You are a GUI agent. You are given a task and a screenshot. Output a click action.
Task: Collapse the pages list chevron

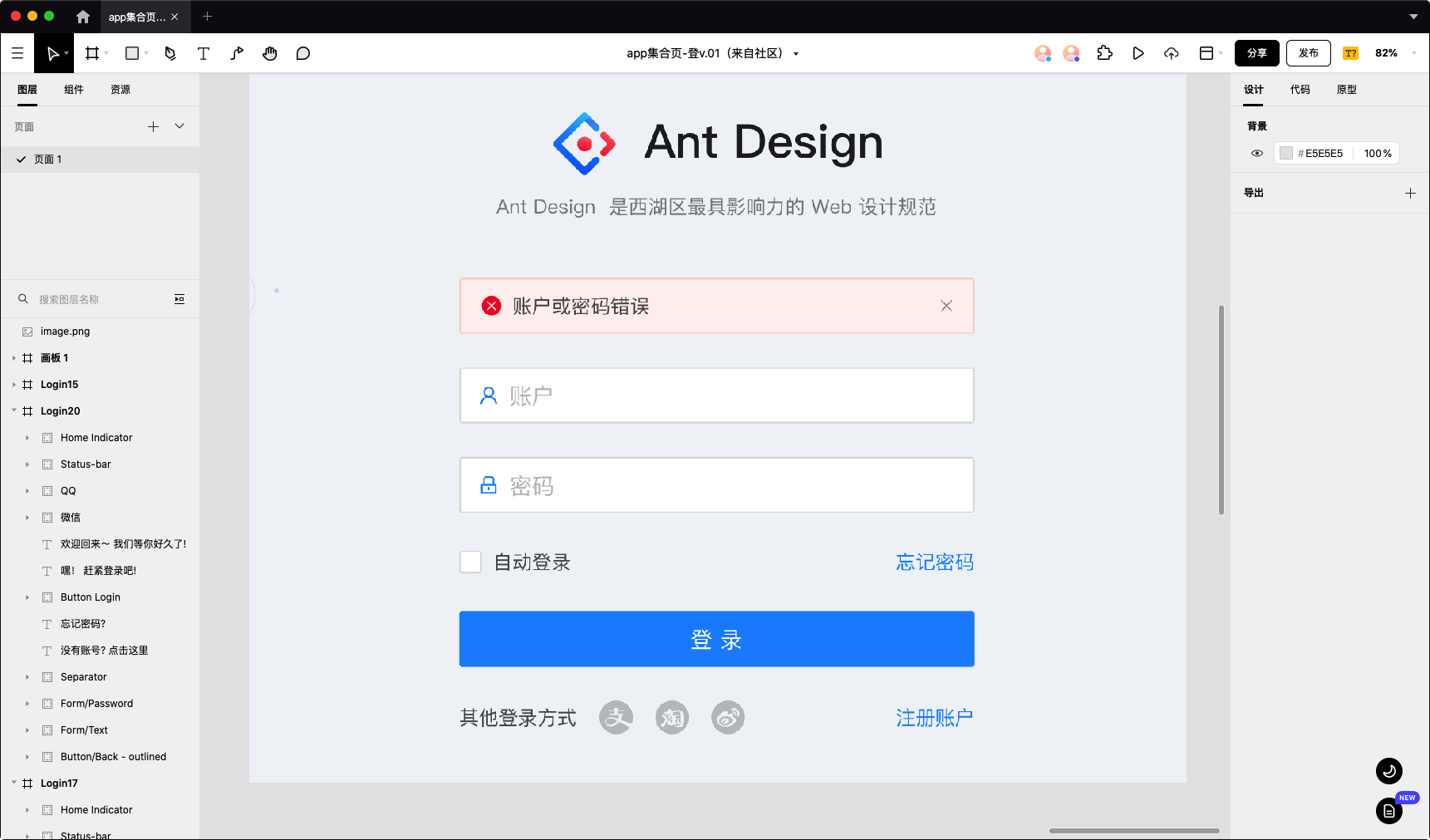[x=179, y=126]
